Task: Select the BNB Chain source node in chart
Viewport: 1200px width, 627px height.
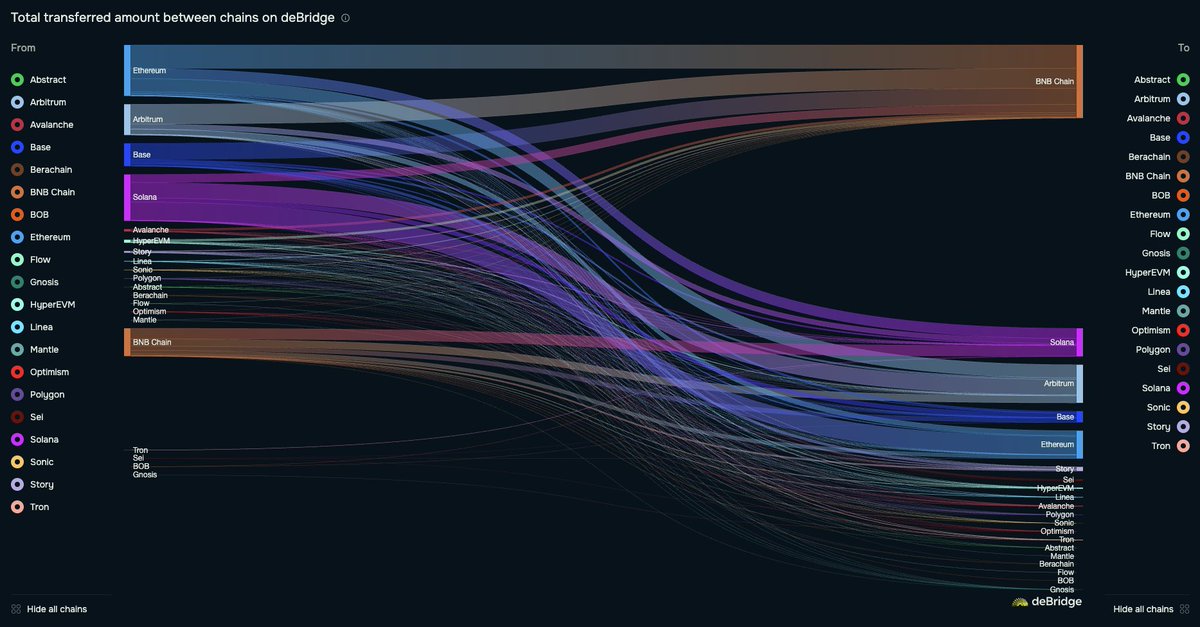Action: click(127, 342)
